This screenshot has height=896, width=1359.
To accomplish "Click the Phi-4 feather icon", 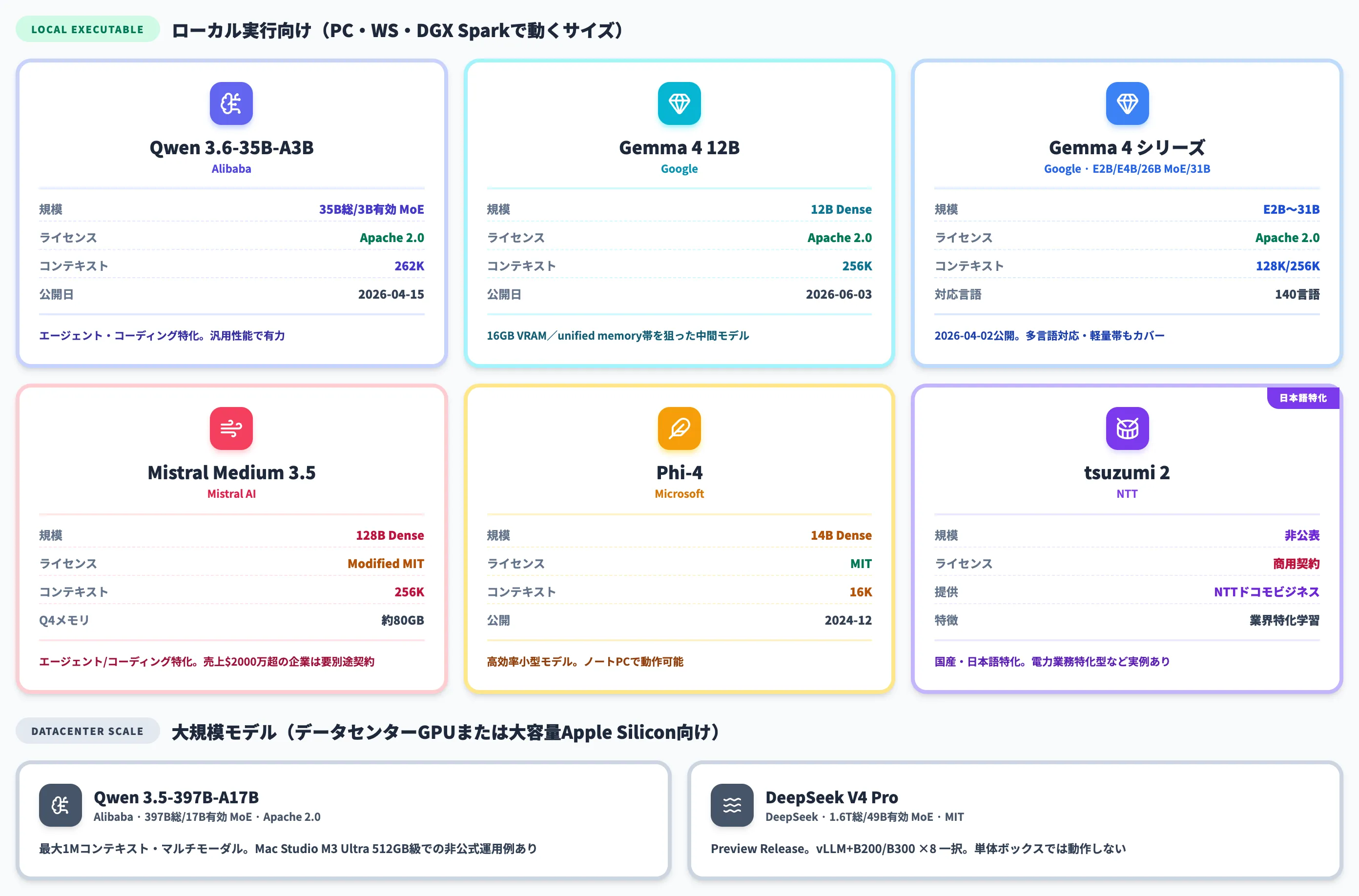I will tap(679, 428).
